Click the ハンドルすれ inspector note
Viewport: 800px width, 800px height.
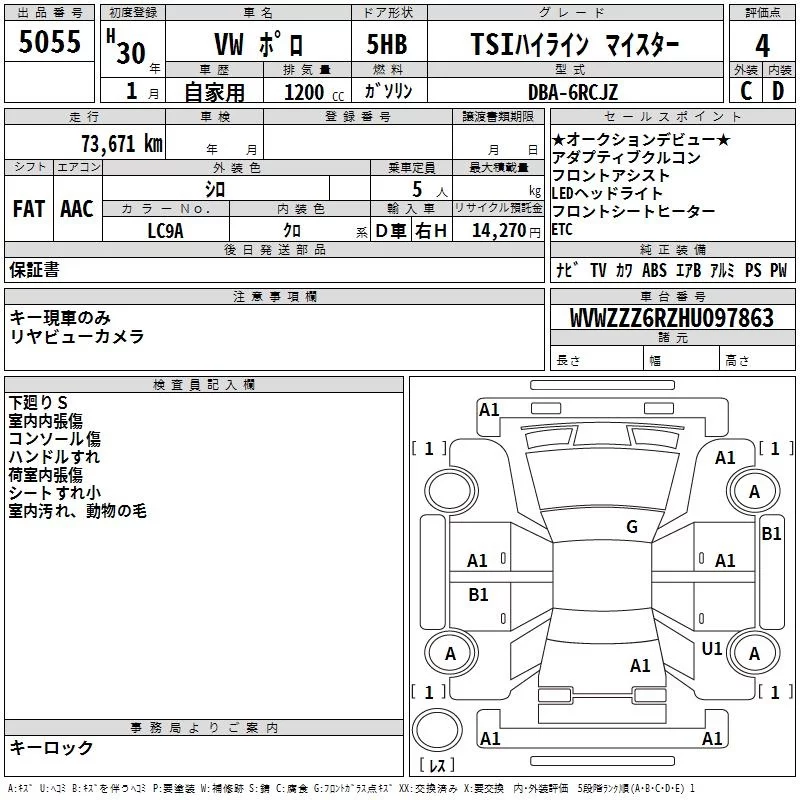click(54, 456)
